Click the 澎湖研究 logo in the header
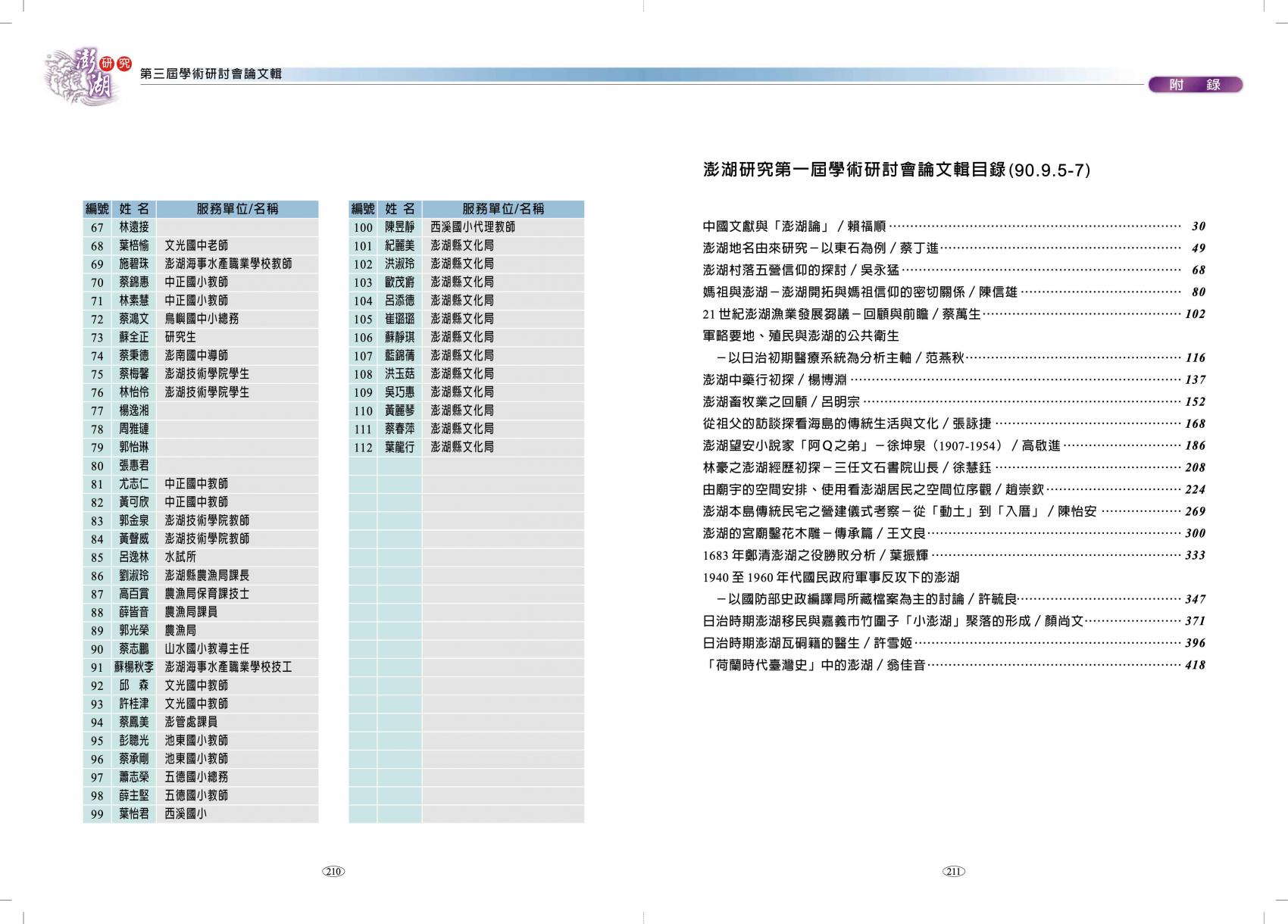Image resolution: width=1288 pixels, height=924 pixels. pos(86,74)
